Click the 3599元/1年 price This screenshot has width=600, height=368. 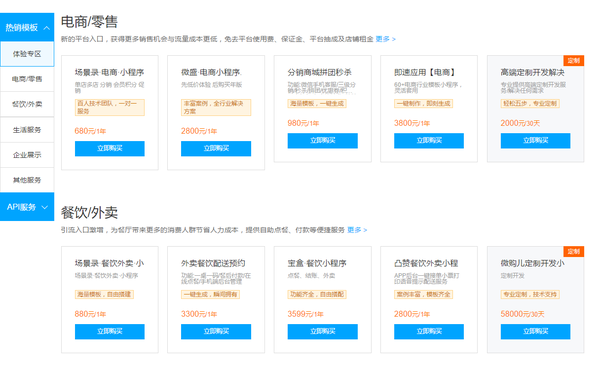(305, 314)
